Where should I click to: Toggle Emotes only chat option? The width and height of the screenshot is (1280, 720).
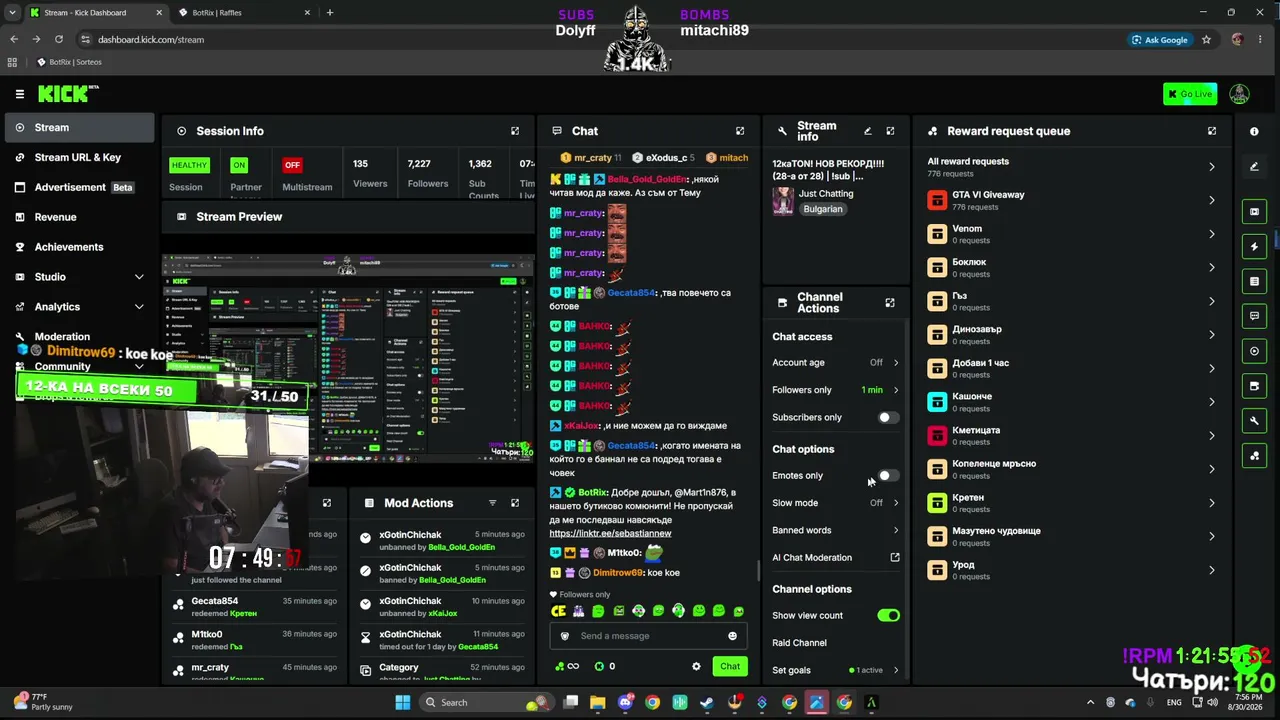tap(887, 476)
